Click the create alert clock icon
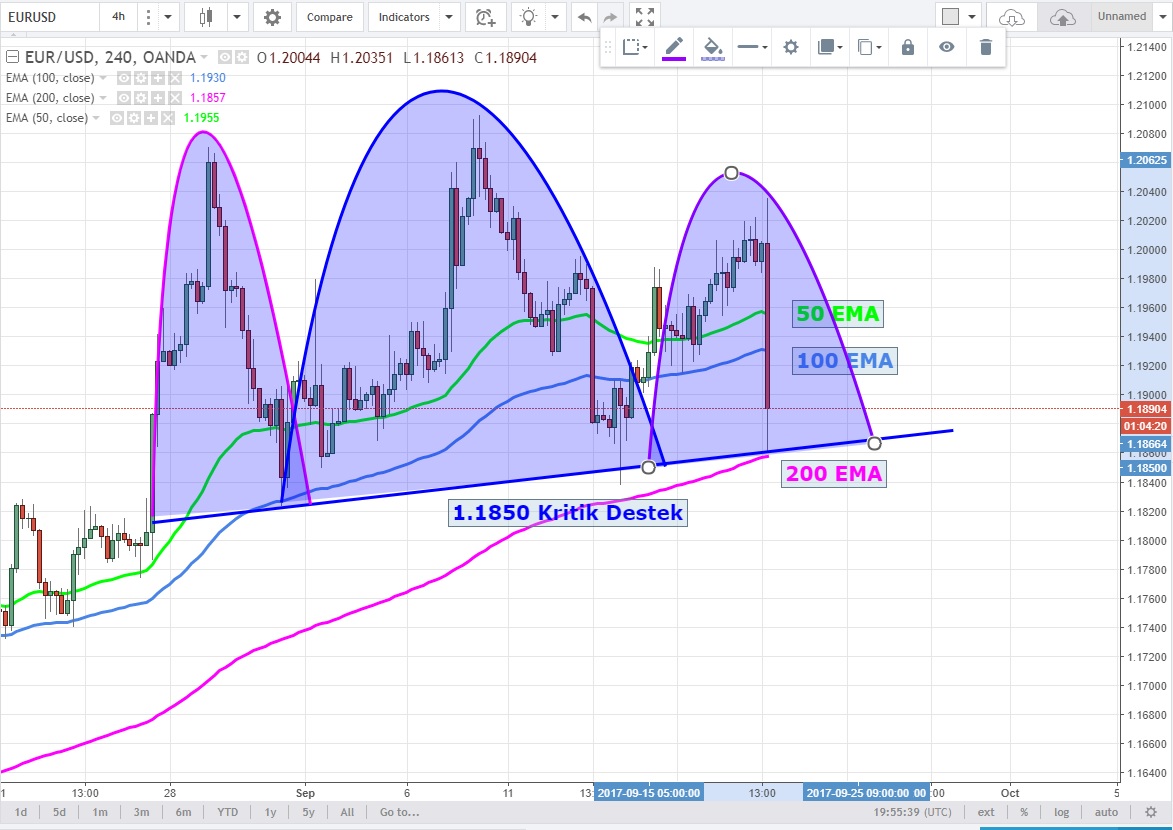Viewport: 1173px width, 830px height. (485, 17)
